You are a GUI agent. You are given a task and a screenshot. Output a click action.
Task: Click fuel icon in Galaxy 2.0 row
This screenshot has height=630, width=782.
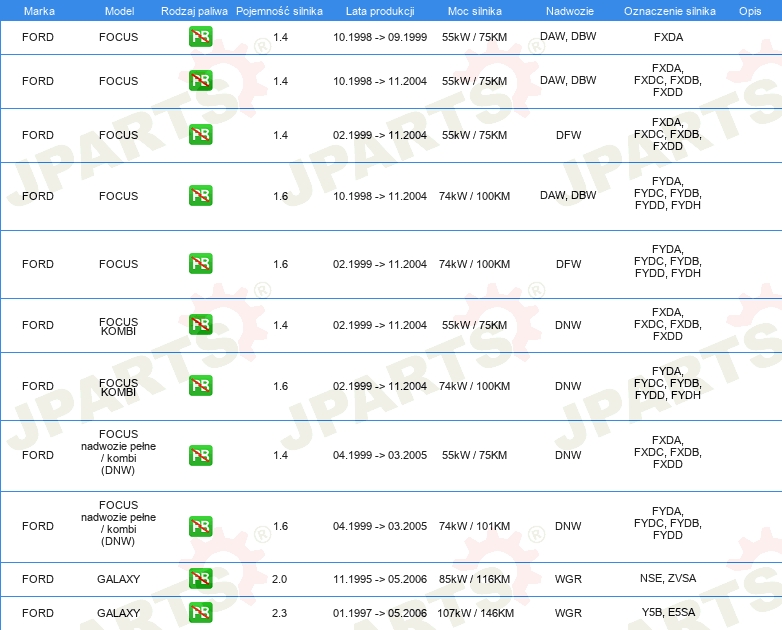coord(200,579)
